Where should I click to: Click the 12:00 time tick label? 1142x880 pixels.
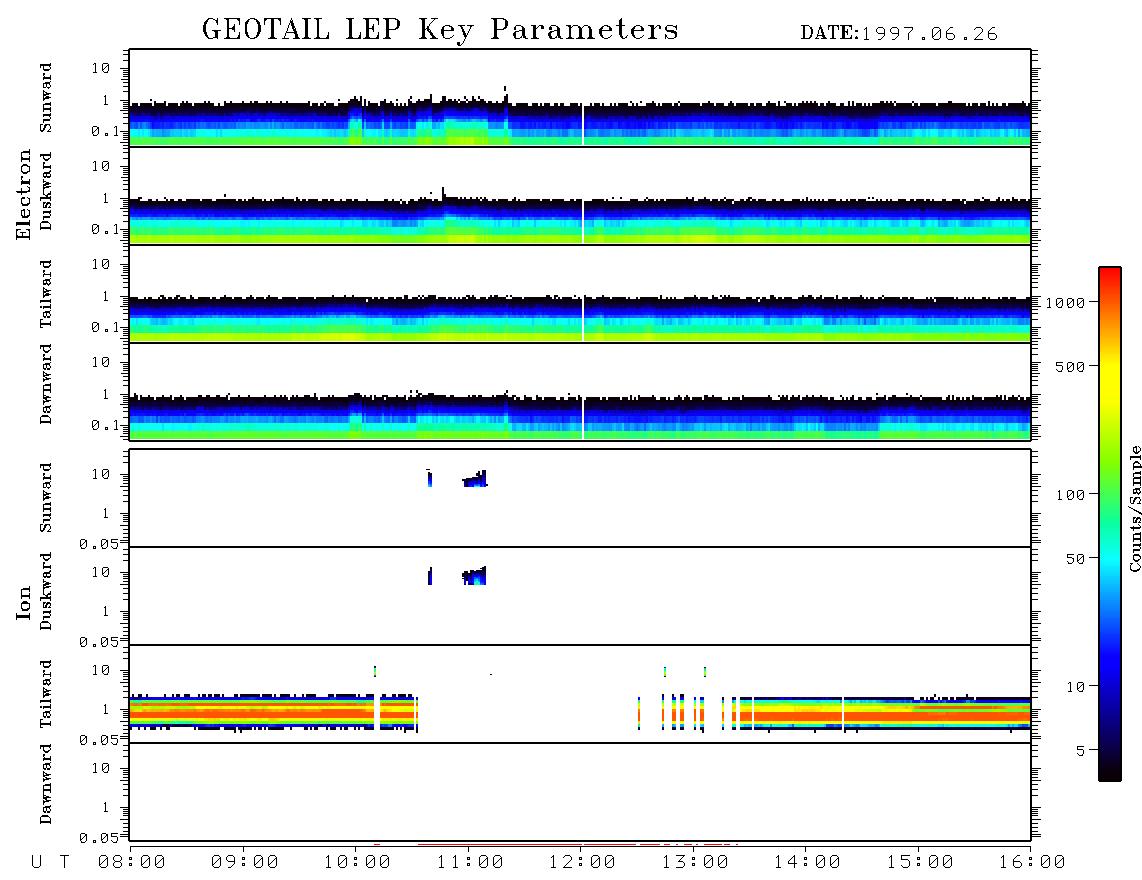tap(582, 863)
